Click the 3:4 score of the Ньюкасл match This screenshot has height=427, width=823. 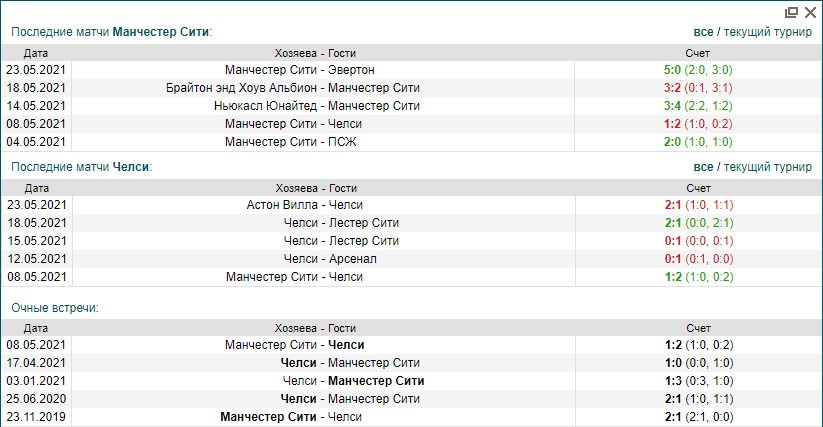pyautogui.click(x=673, y=106)
